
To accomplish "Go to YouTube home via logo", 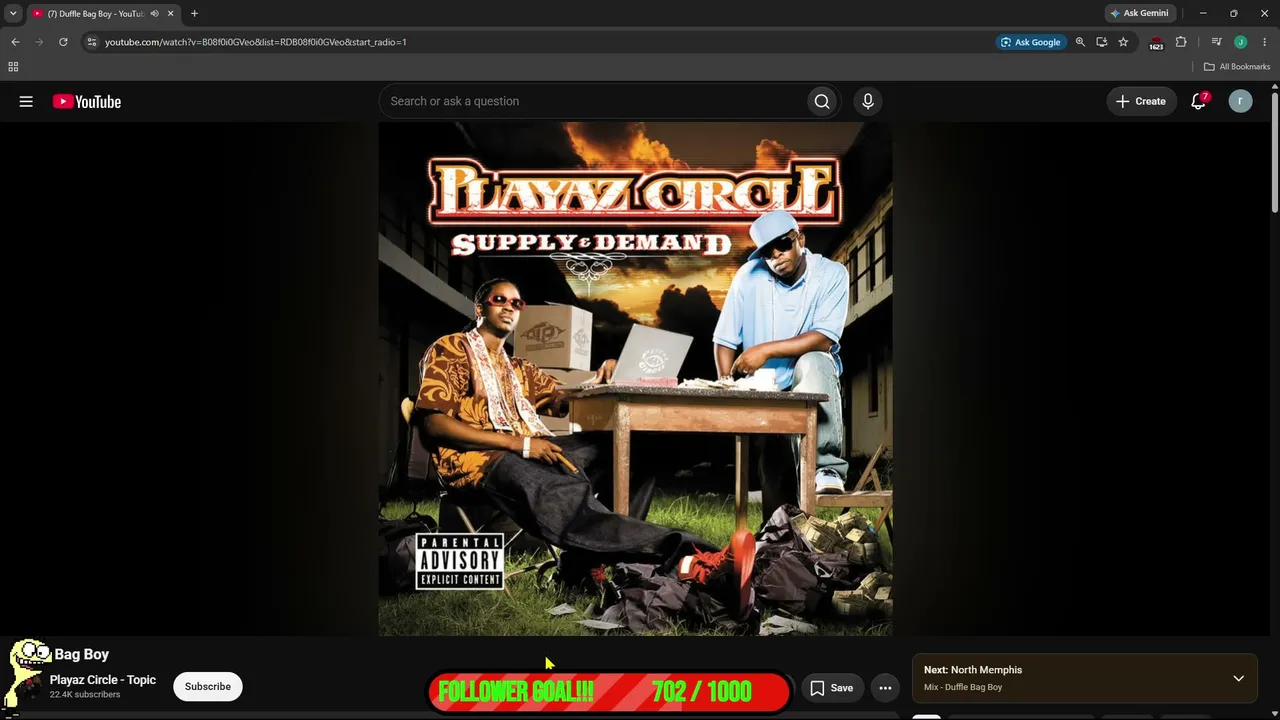I will point(87,101).
